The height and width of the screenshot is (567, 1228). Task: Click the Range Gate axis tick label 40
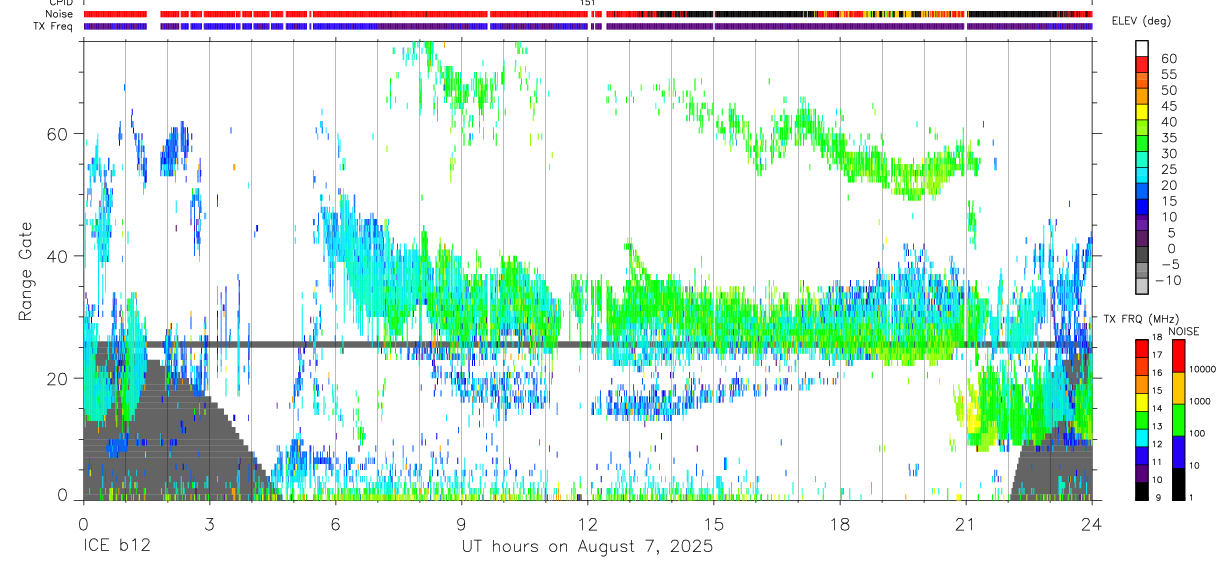[59, 256]
